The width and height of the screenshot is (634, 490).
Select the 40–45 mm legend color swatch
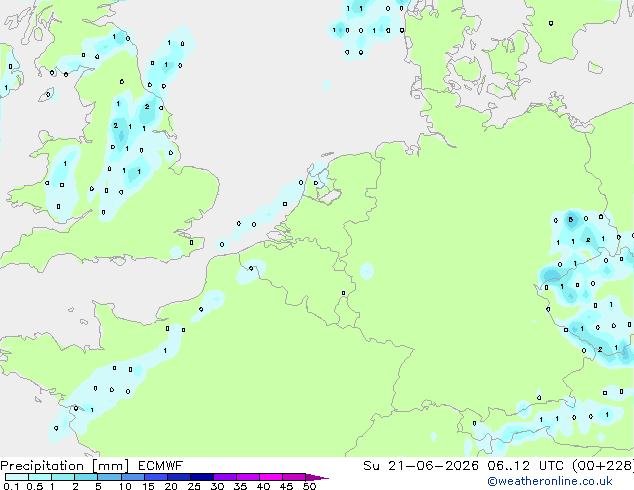pyautogui.click(x=271, y=477)
